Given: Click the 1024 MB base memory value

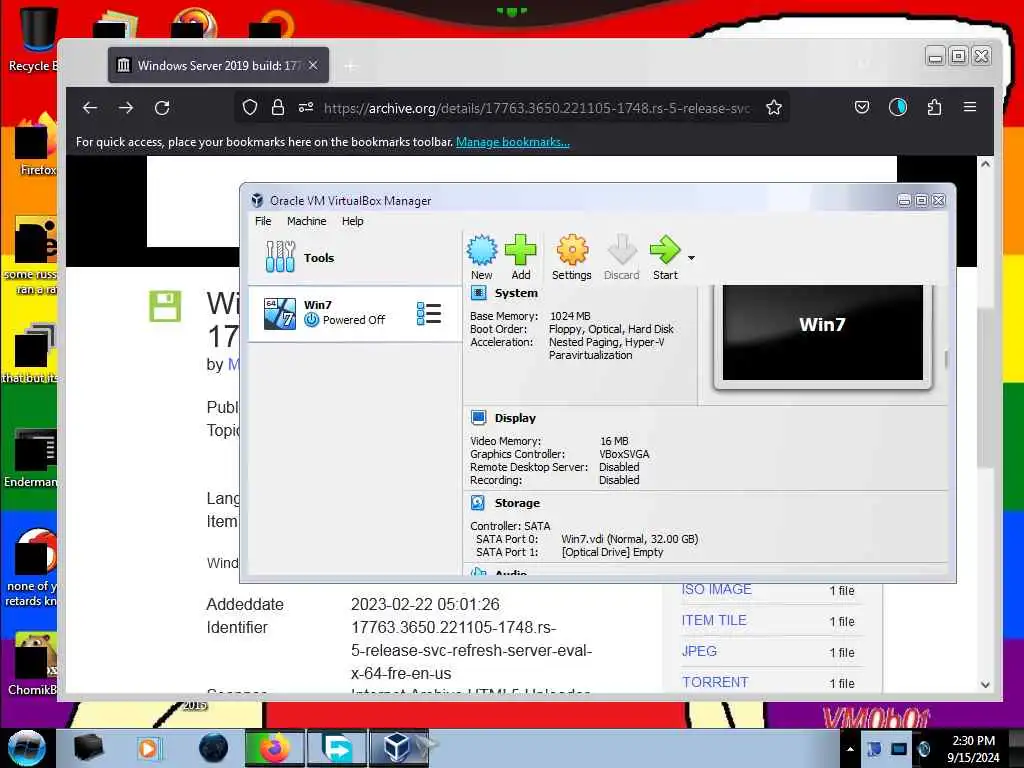Looking at the screenshot, I should click(x=570, y=316).
